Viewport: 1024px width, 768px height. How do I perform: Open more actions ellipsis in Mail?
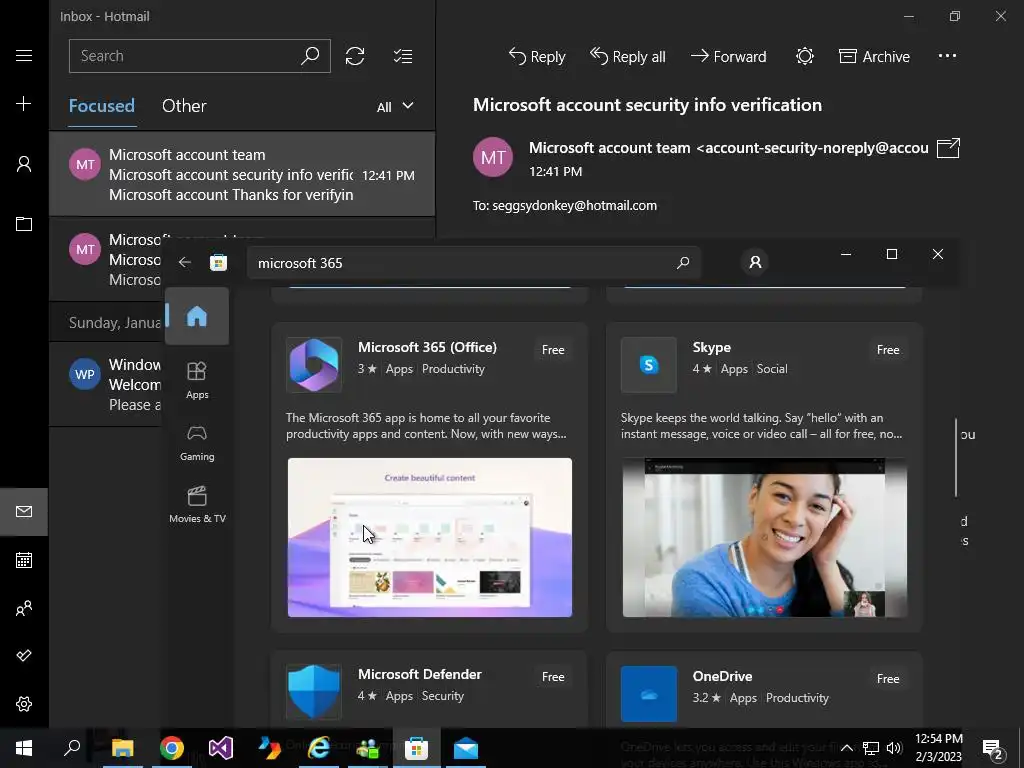click(947, 56)
